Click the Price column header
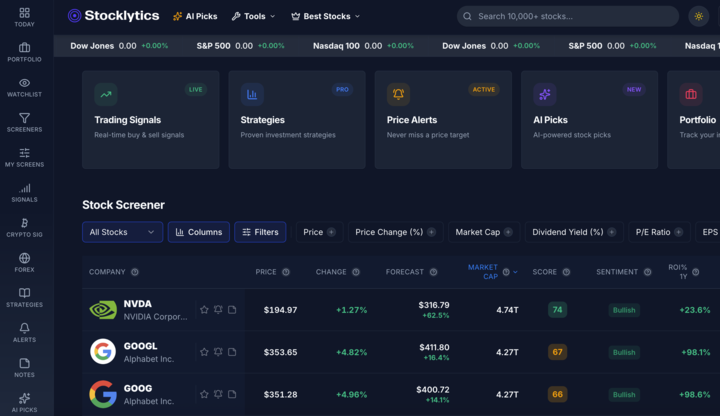This screenshot has height=416, width=720. [x=266, y=272]
